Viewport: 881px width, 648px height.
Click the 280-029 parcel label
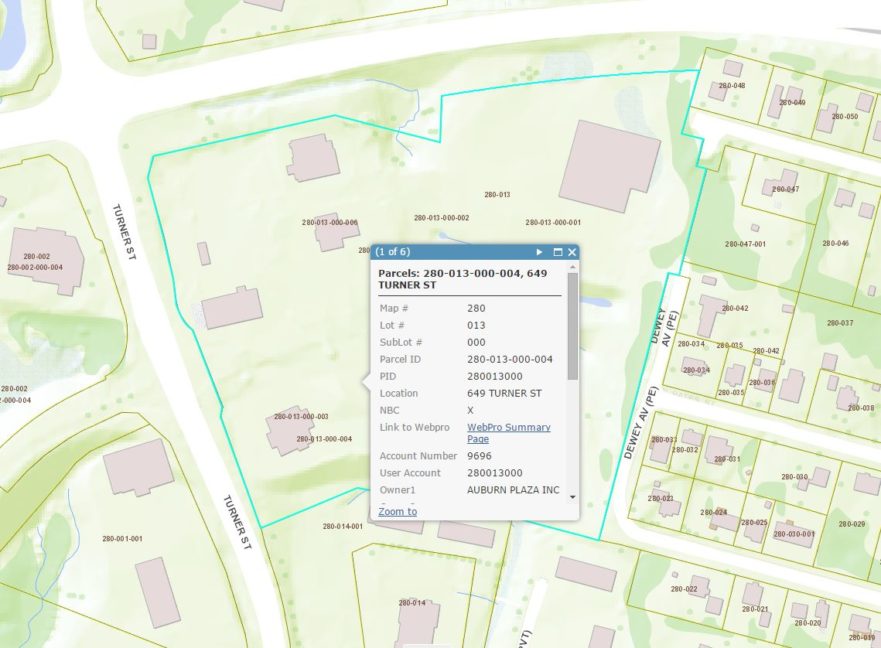pyautogui.click(x=851, y=524)
